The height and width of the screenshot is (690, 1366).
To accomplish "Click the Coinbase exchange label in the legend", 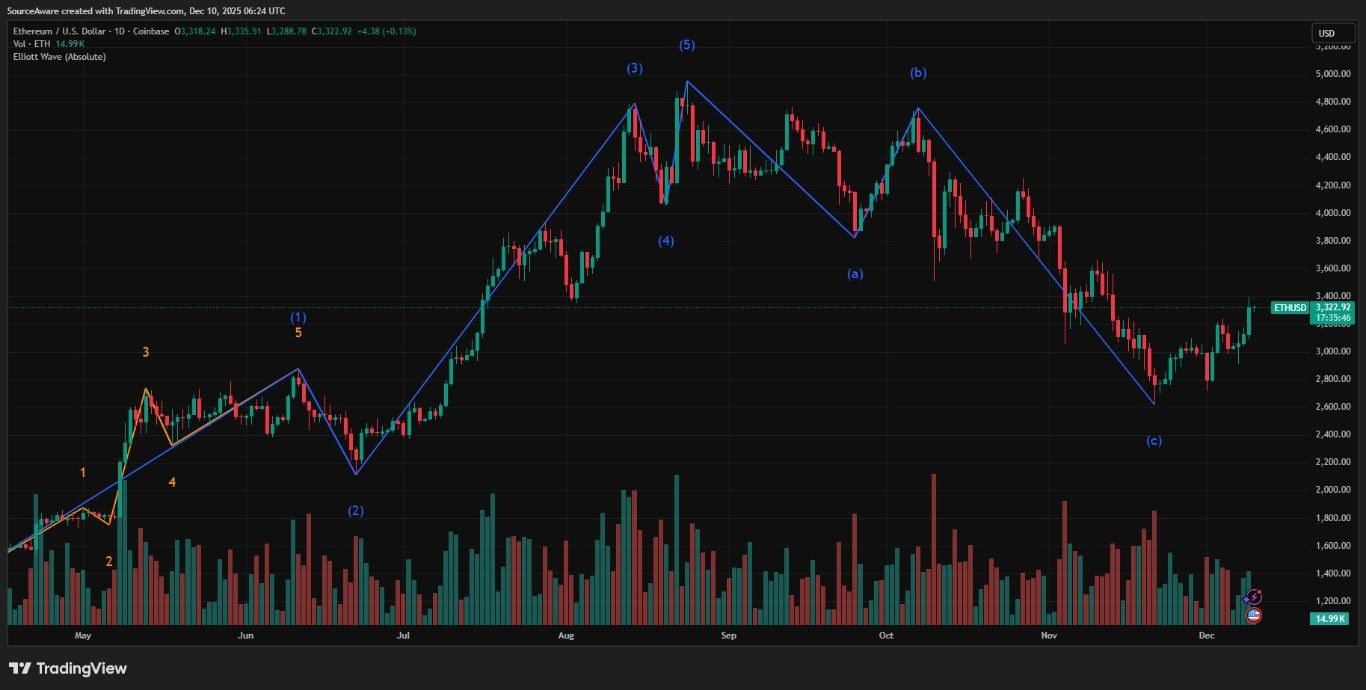I will pyautogui.click(x=152, y=31).
